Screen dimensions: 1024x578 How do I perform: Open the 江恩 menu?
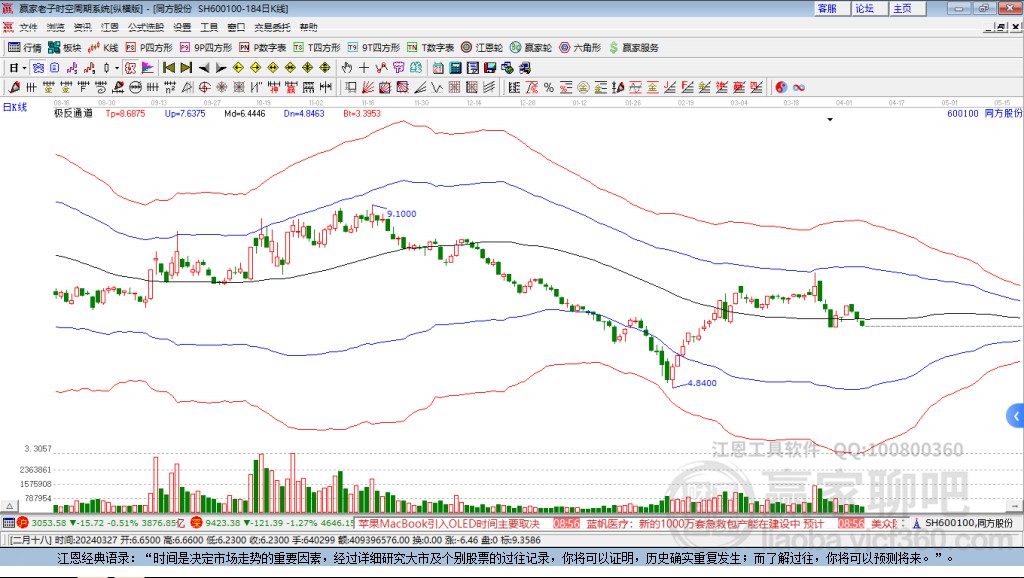[110, 27]
